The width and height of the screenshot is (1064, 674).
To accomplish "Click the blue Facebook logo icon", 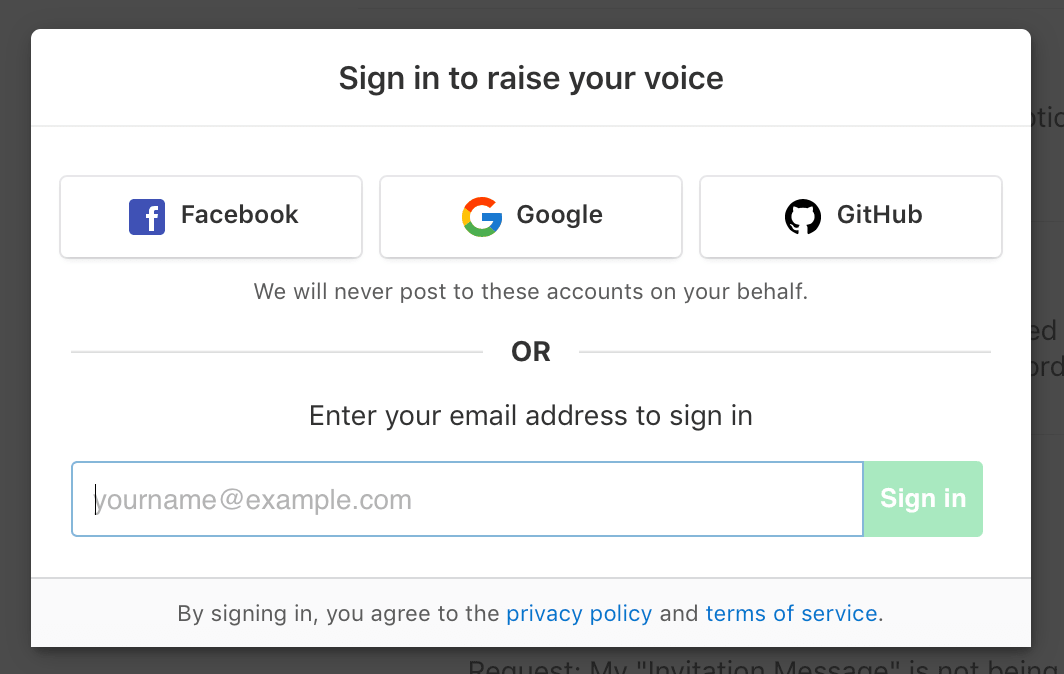I will (147, 217).
